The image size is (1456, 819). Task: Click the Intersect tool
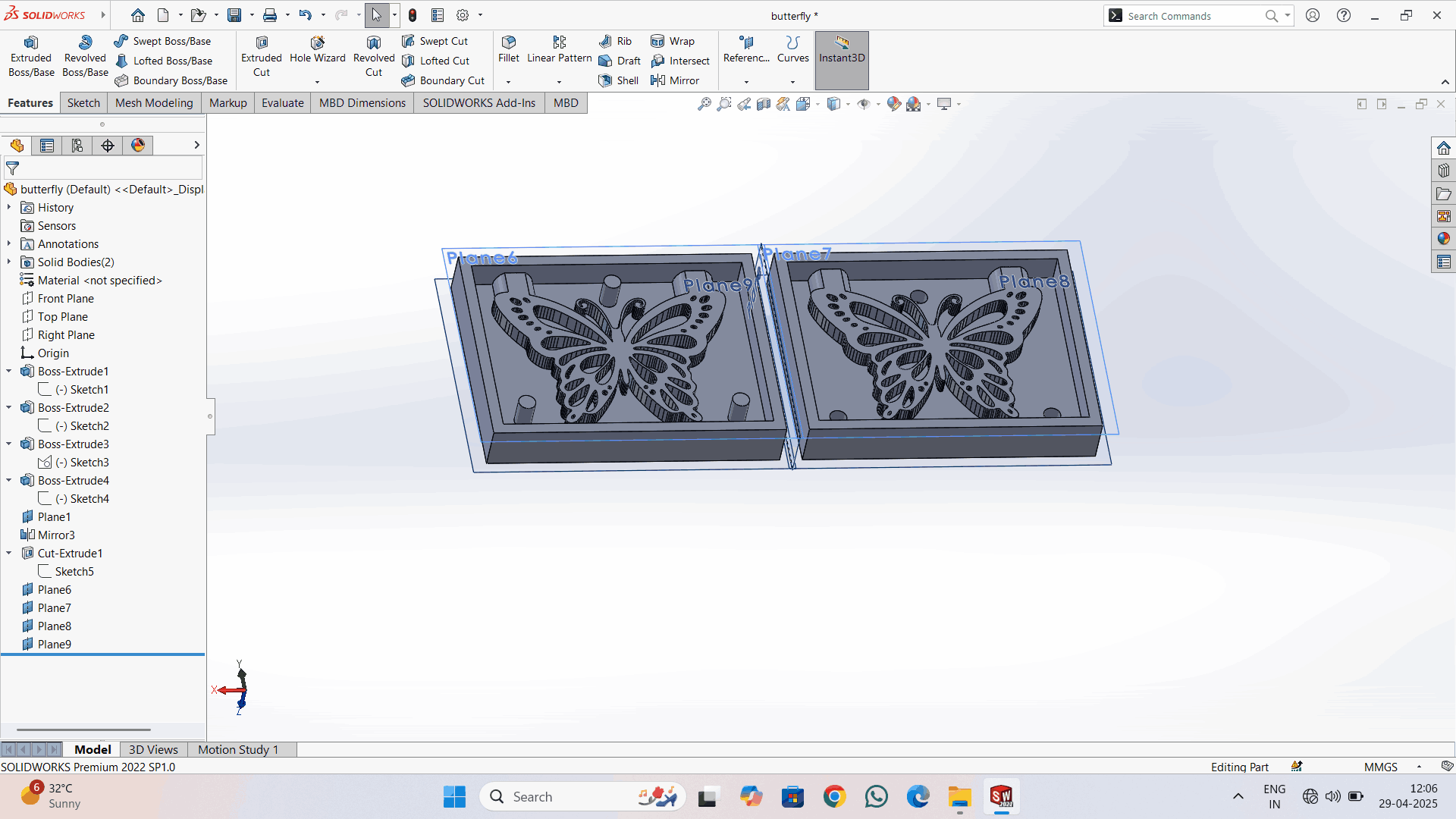680,61
